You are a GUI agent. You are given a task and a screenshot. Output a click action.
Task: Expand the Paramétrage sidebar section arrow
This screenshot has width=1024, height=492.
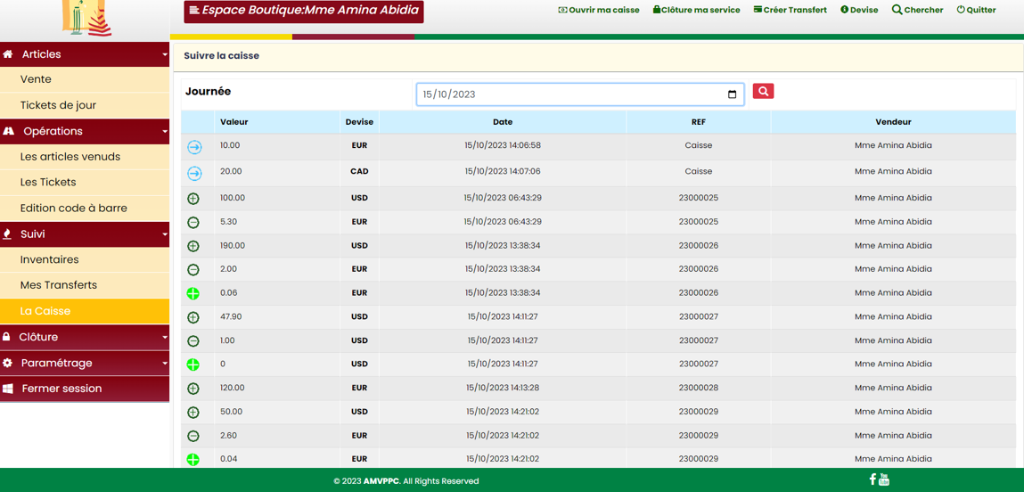(165, 363)
